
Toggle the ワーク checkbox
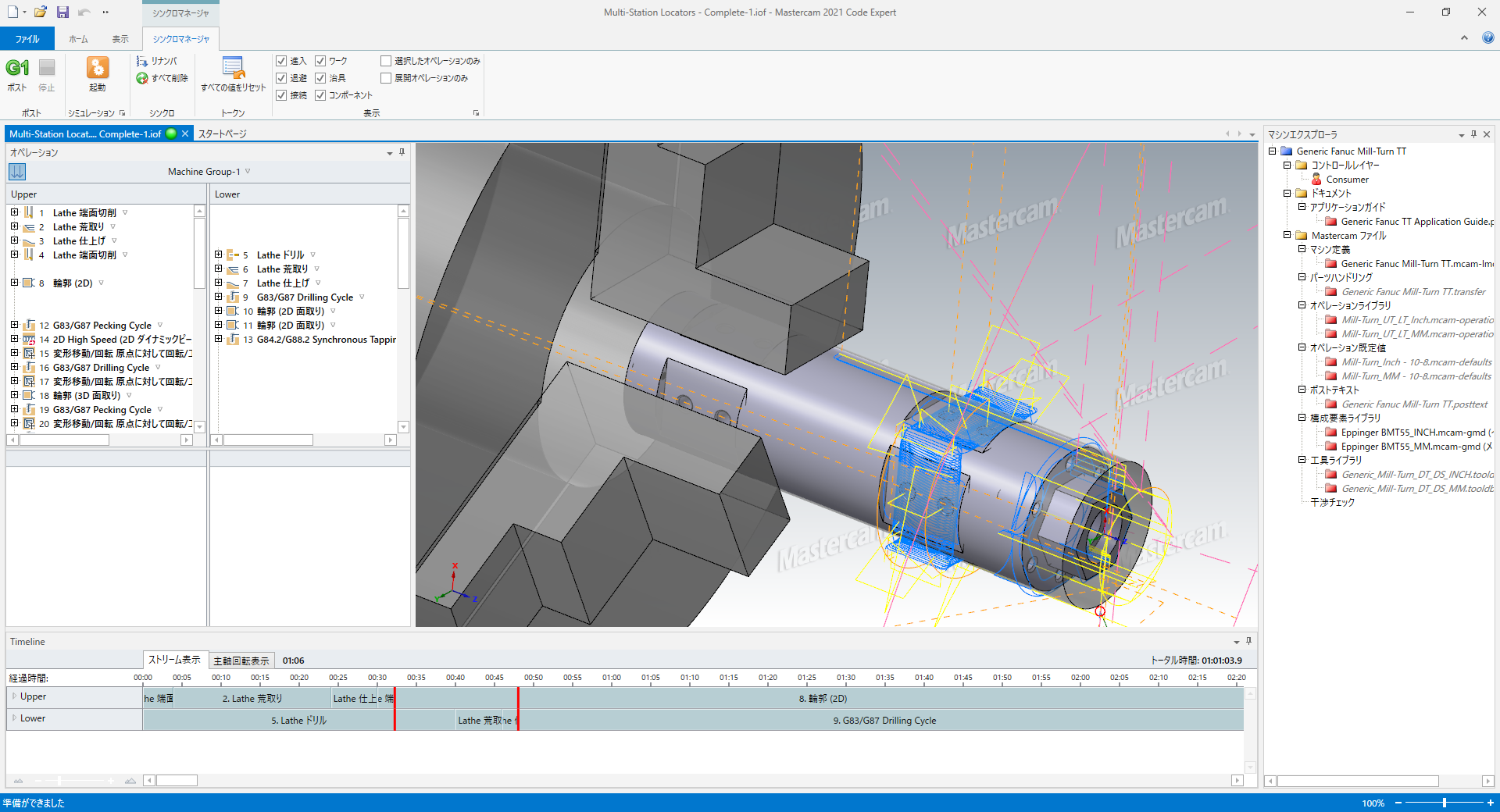[320, 61]
